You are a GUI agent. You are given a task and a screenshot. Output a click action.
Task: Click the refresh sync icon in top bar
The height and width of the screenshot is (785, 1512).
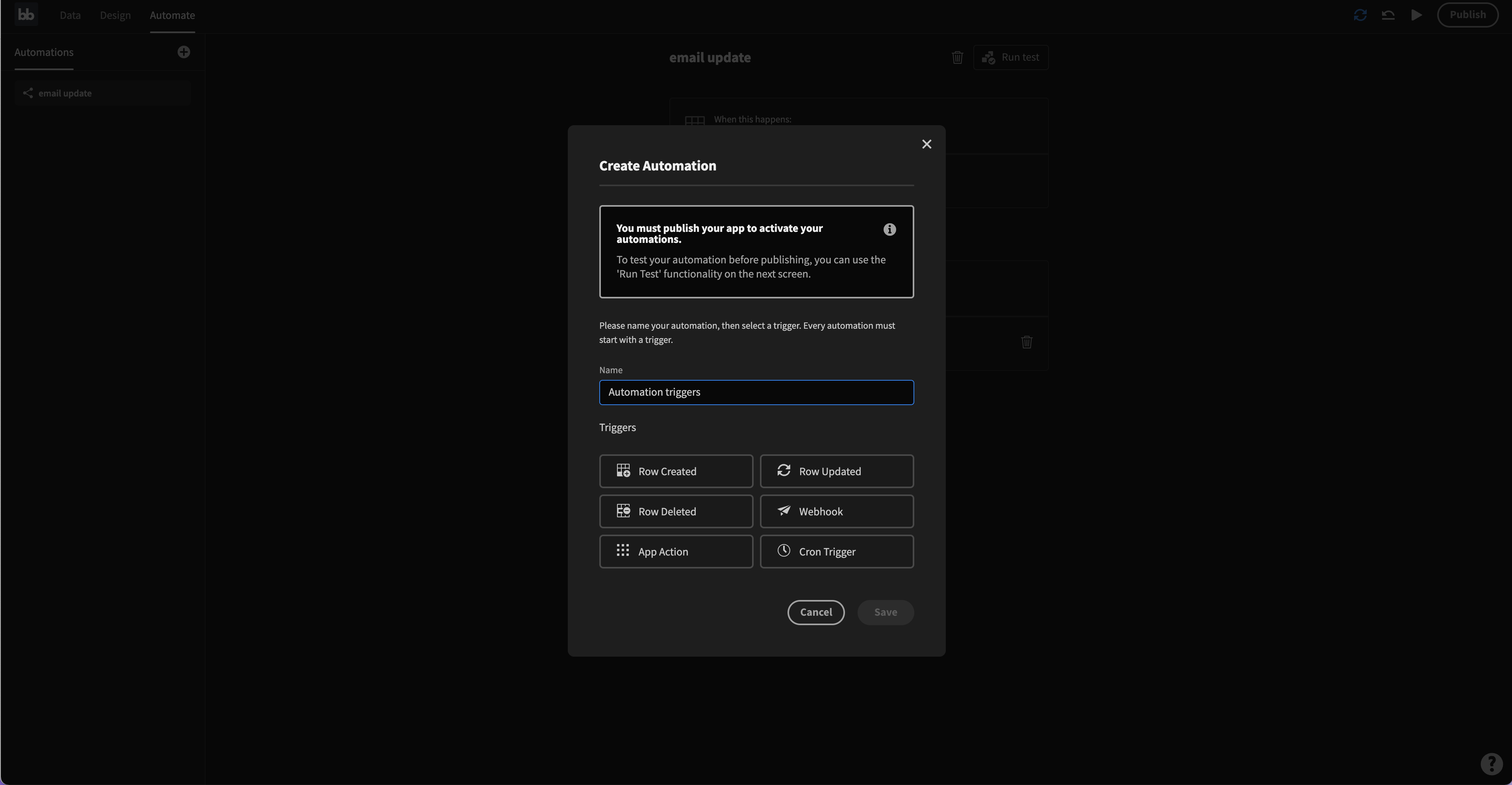point(1360,15)
